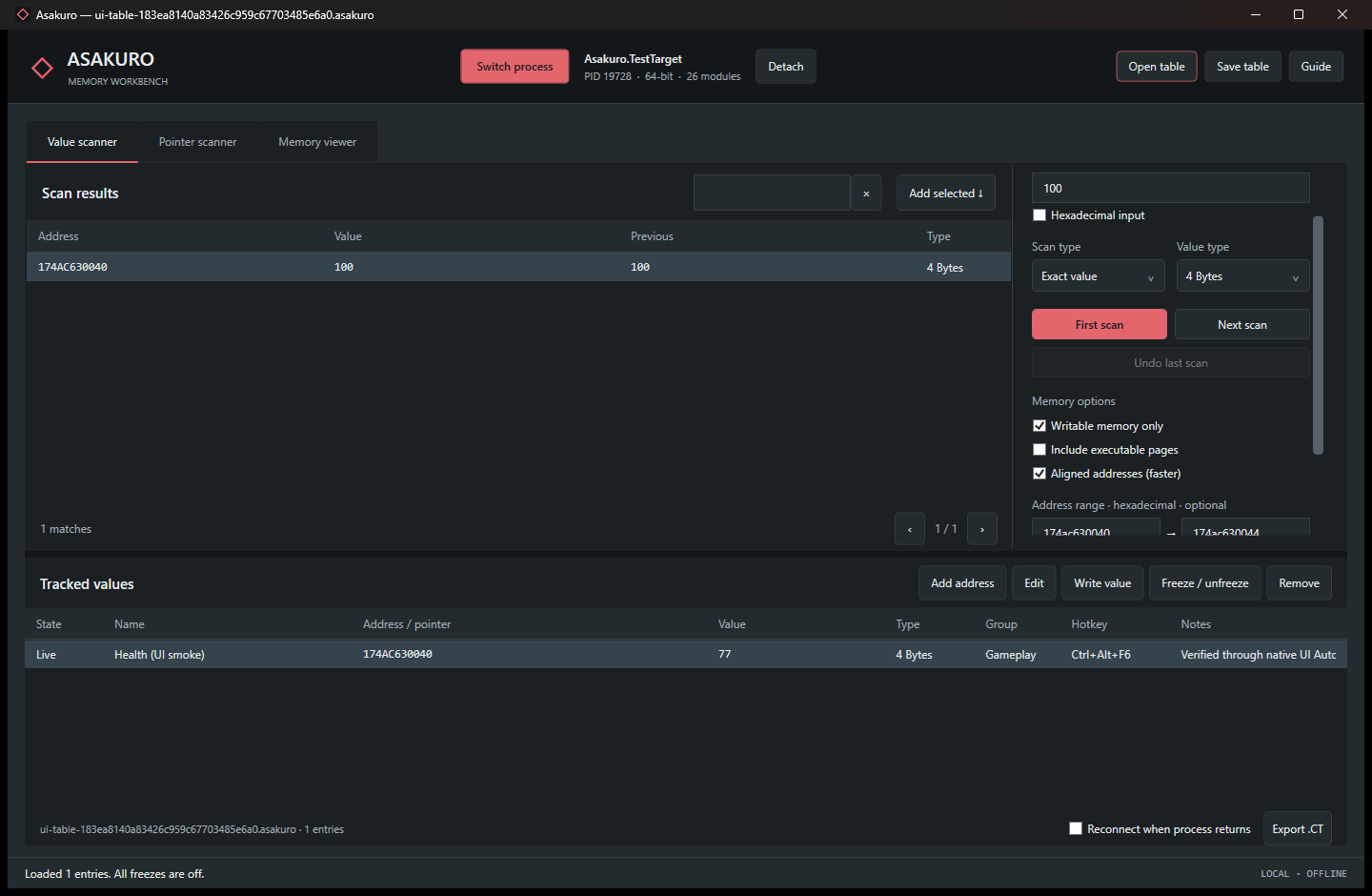Click the address range end field
Viewport: 1372px width, 896px height.
tap(1245, 528)
